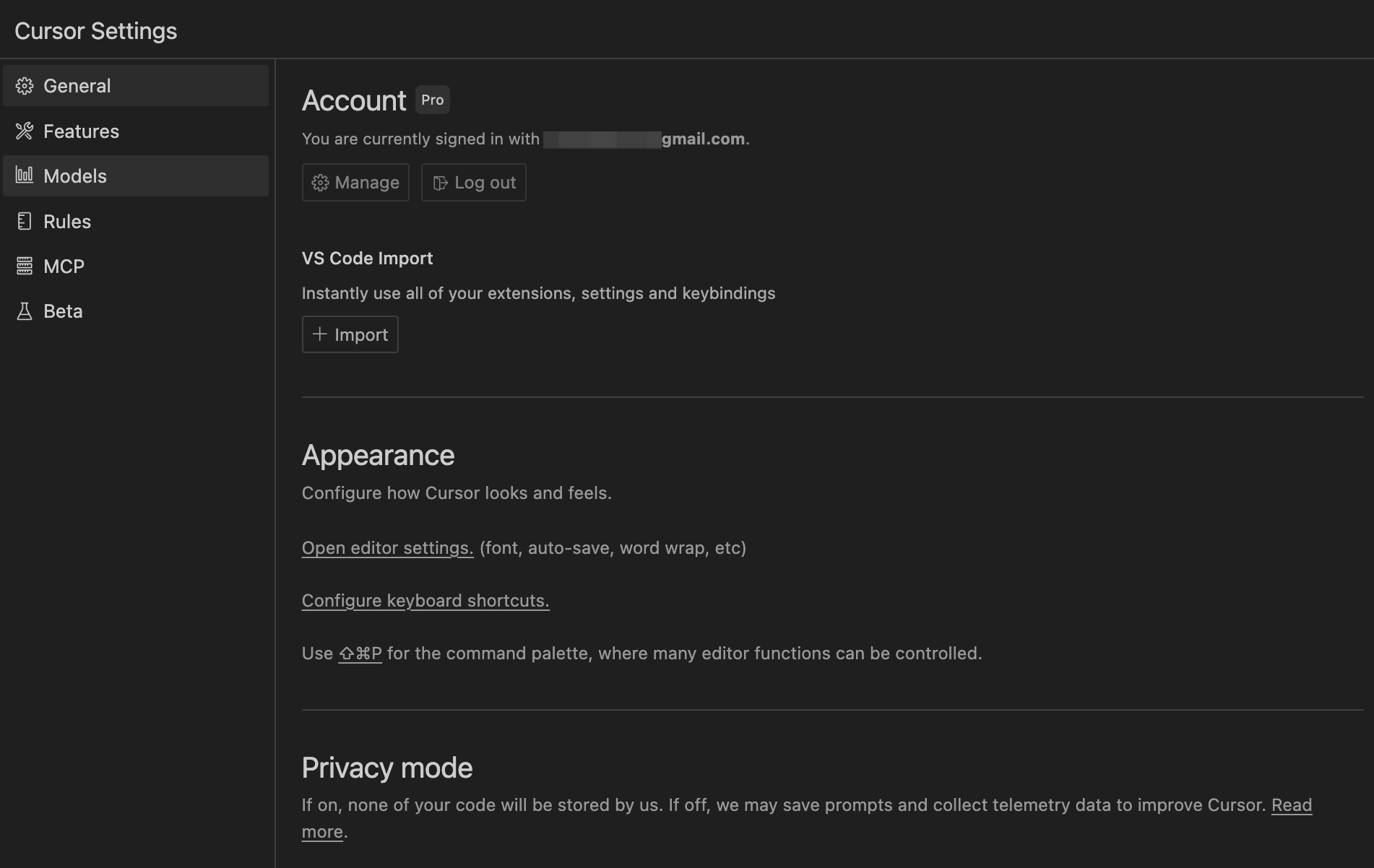Click the Features tools icon
This screenshot has height=868, width=1374.
pyautogui.click(x=25, y=131)
